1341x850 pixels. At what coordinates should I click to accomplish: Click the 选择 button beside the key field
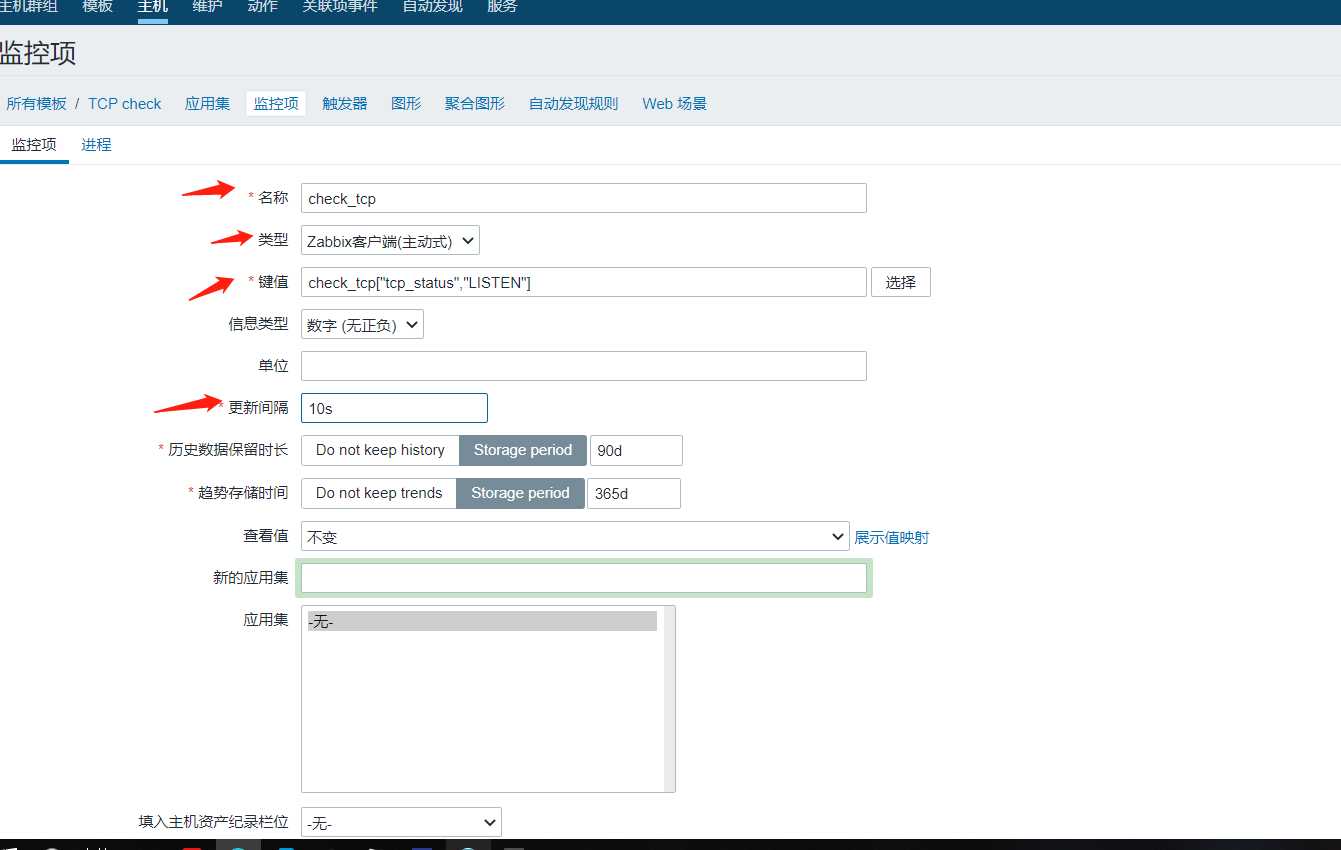point(901,283)
